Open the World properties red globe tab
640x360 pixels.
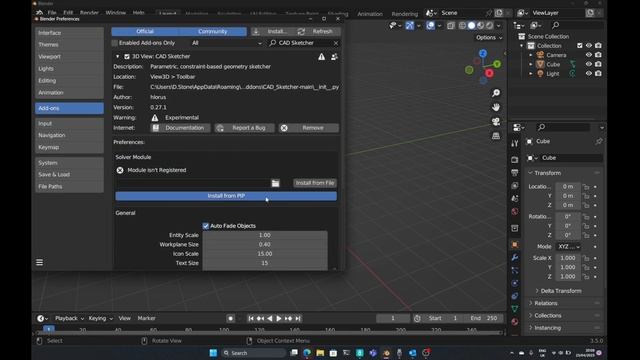(x=515, y=211)
